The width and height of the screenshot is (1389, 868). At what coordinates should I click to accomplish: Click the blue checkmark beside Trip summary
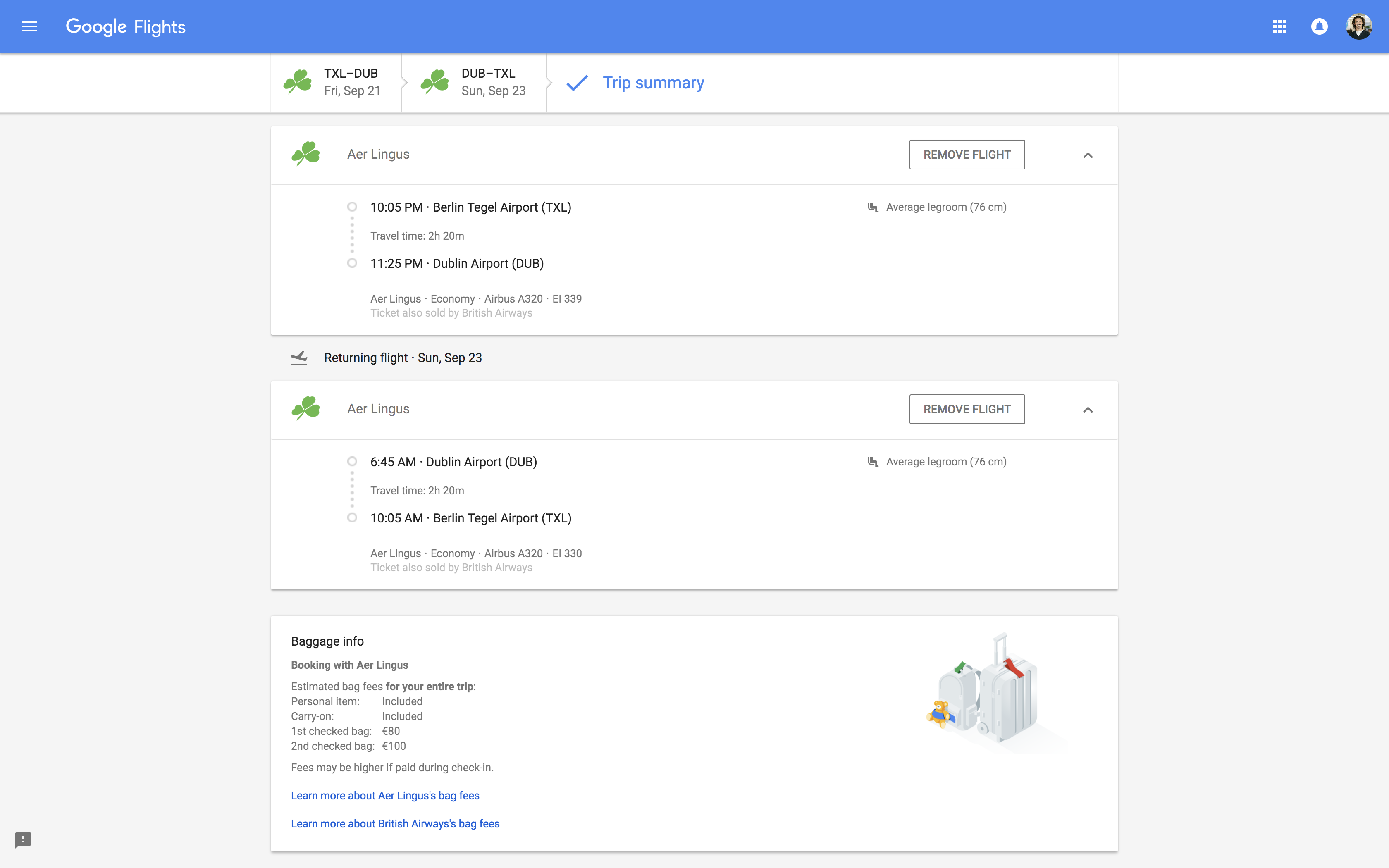click(x=576, y=83)
